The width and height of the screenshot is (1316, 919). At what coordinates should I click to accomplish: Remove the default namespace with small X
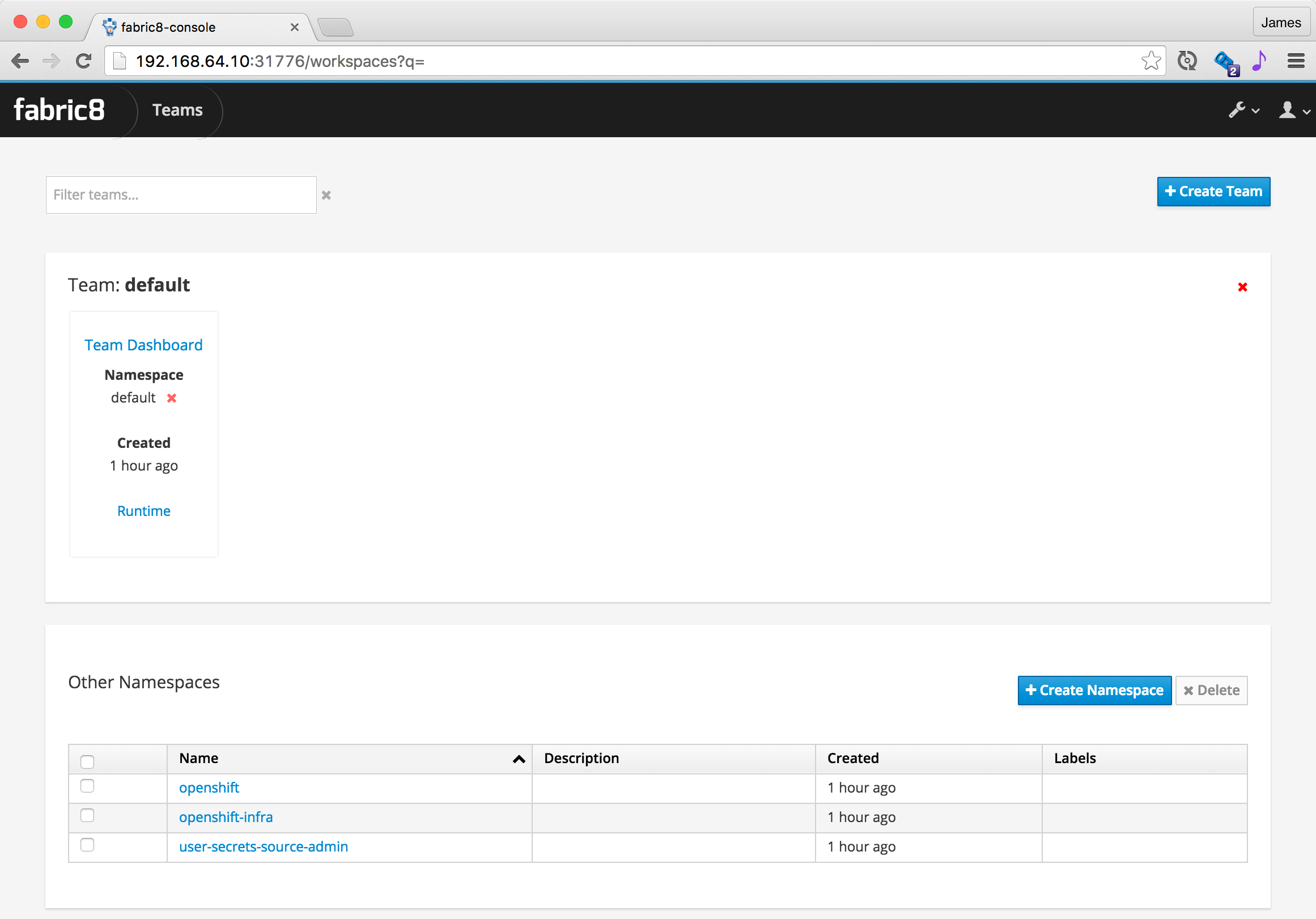point(171,398)
